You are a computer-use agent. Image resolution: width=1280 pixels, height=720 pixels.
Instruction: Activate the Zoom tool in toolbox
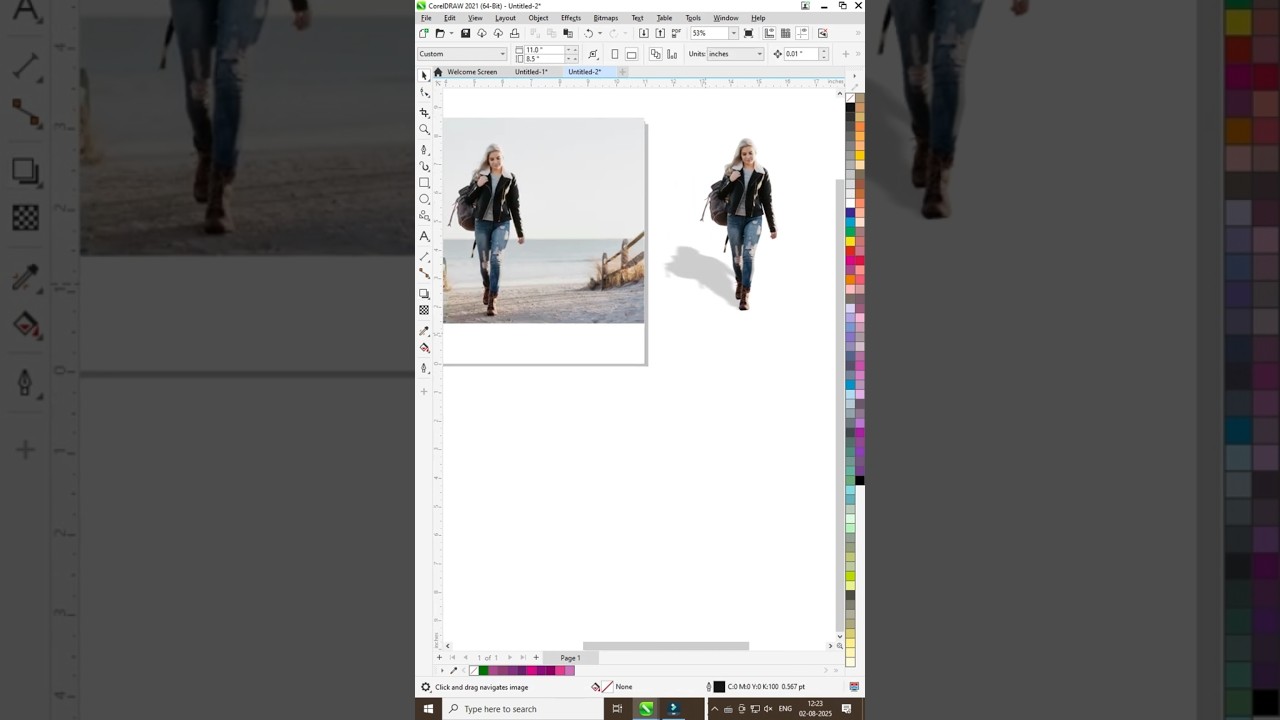[x=424, y=130]
